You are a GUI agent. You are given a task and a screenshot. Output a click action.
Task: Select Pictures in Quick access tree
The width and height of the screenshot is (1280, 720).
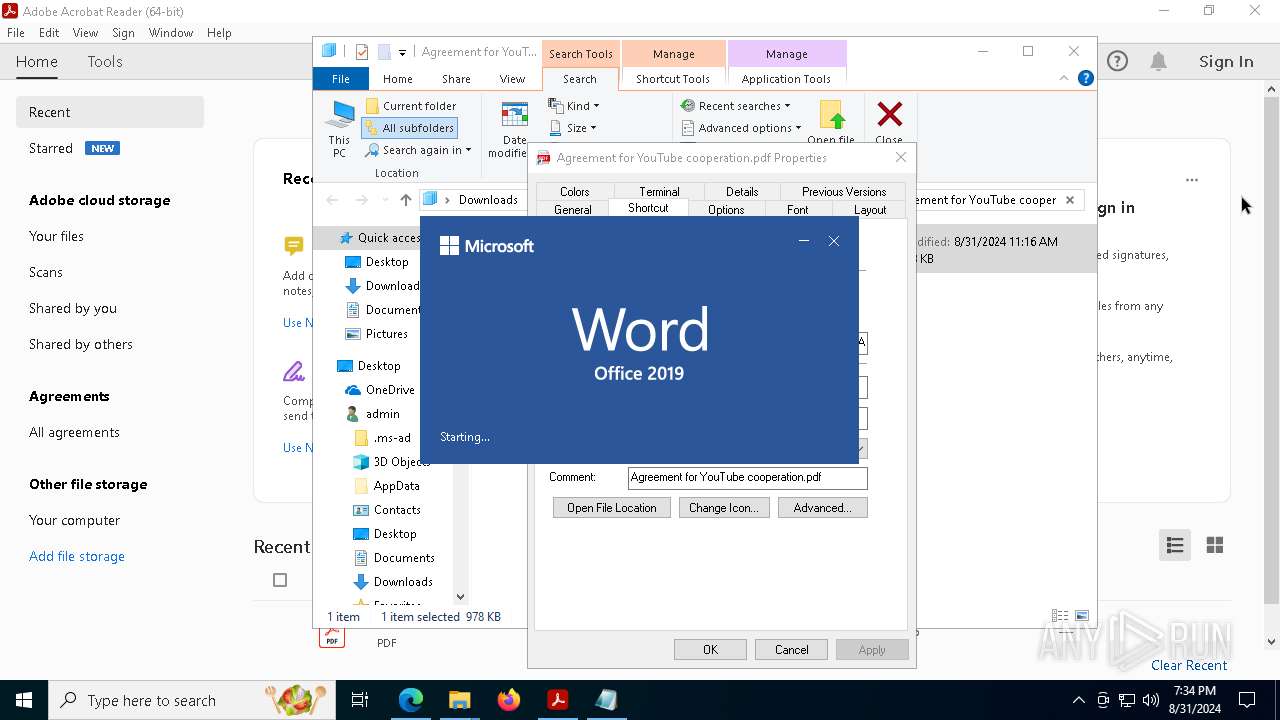tap(386, 334)
